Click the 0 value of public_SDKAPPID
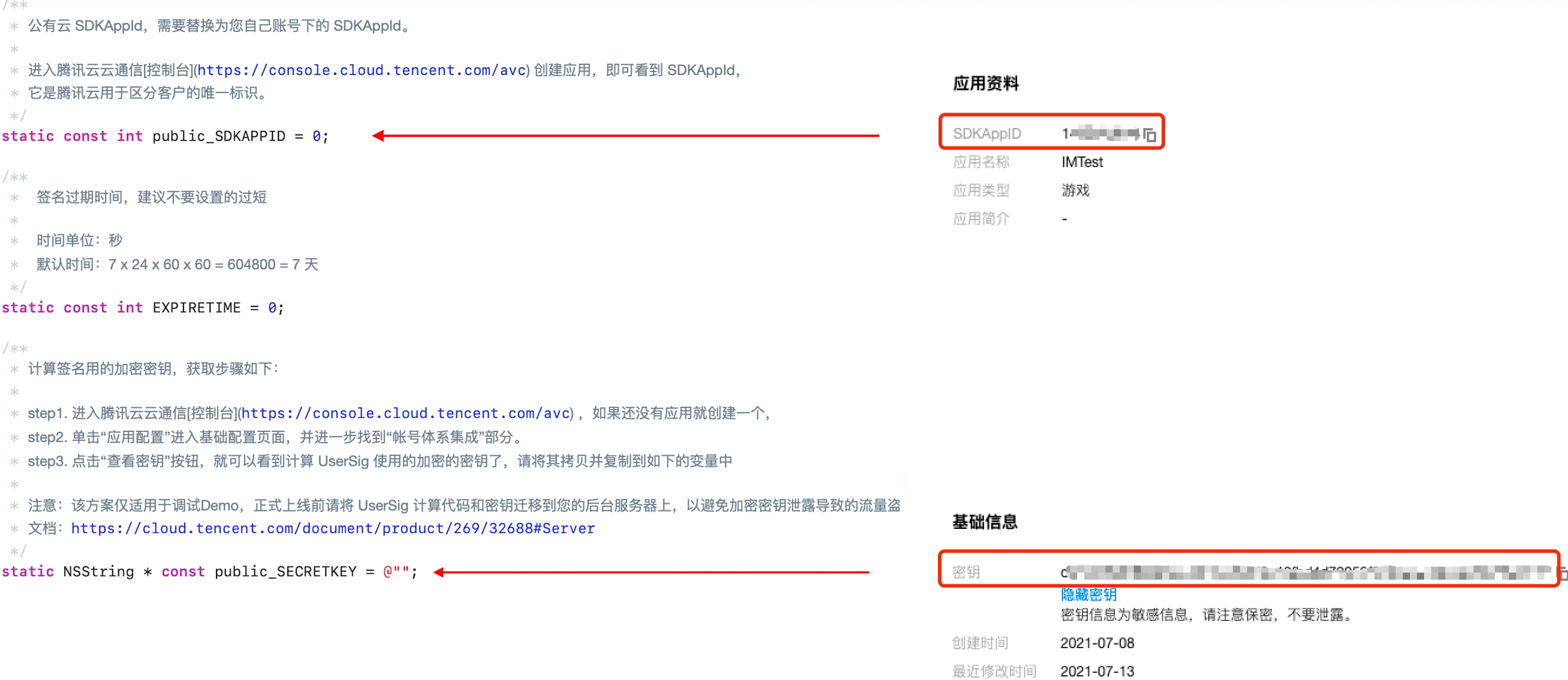Viewport: 1568px width, 680px height. pyautogui.click(x=317, y=136)
